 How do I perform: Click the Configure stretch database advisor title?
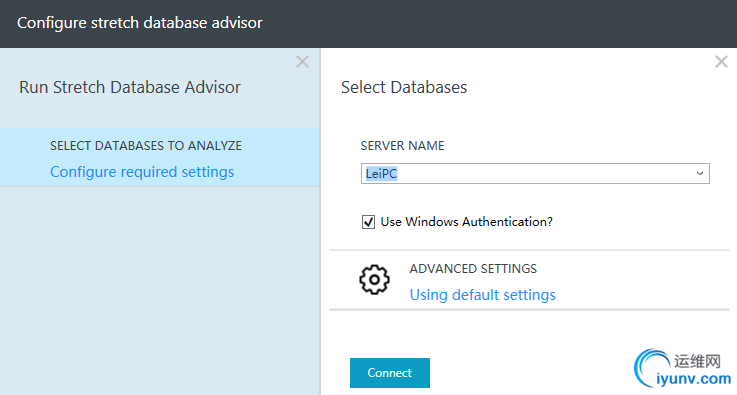pos(140,23)
